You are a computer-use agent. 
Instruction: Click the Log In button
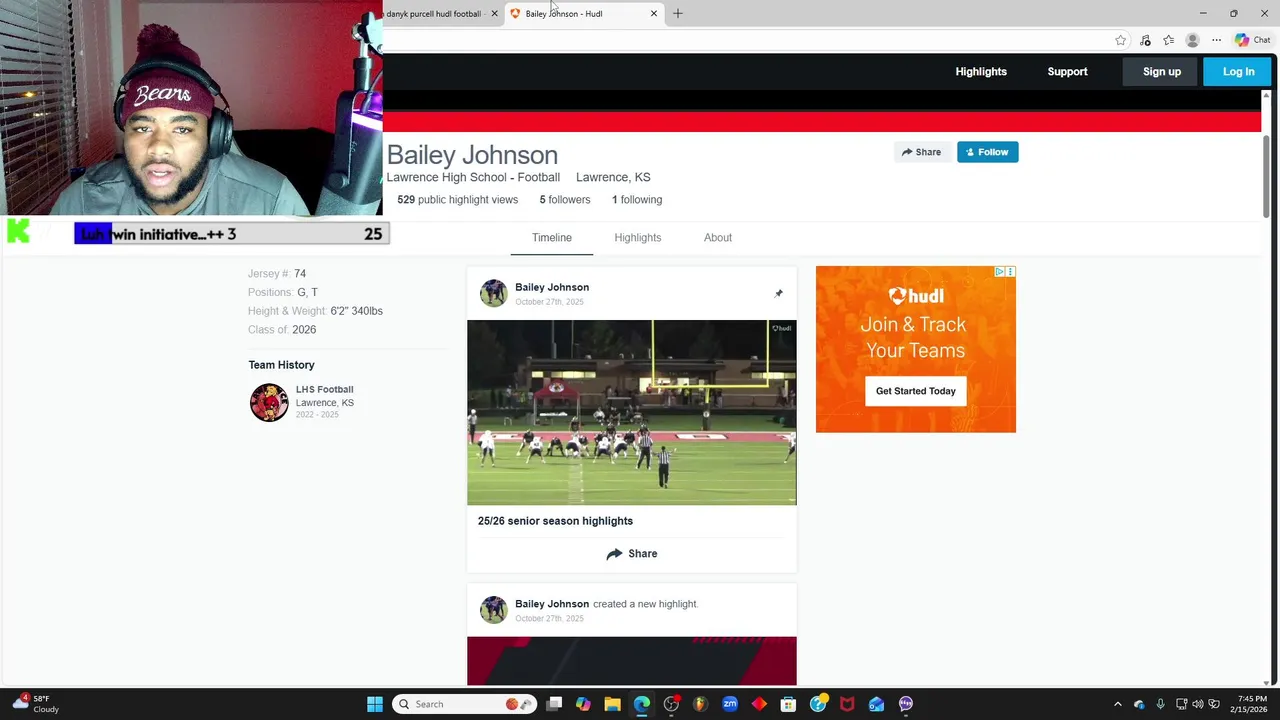coord(1238,72)
